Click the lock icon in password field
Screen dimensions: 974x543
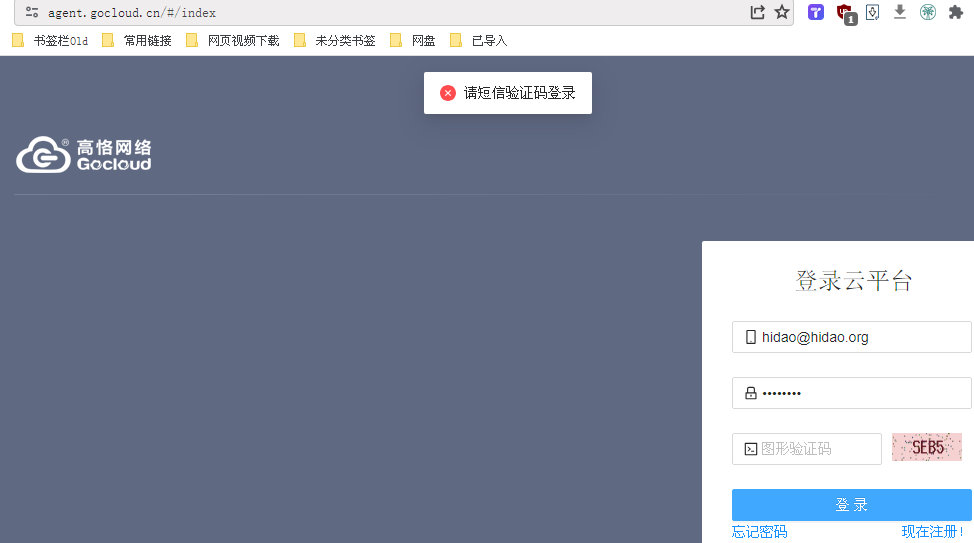(750, 393)
